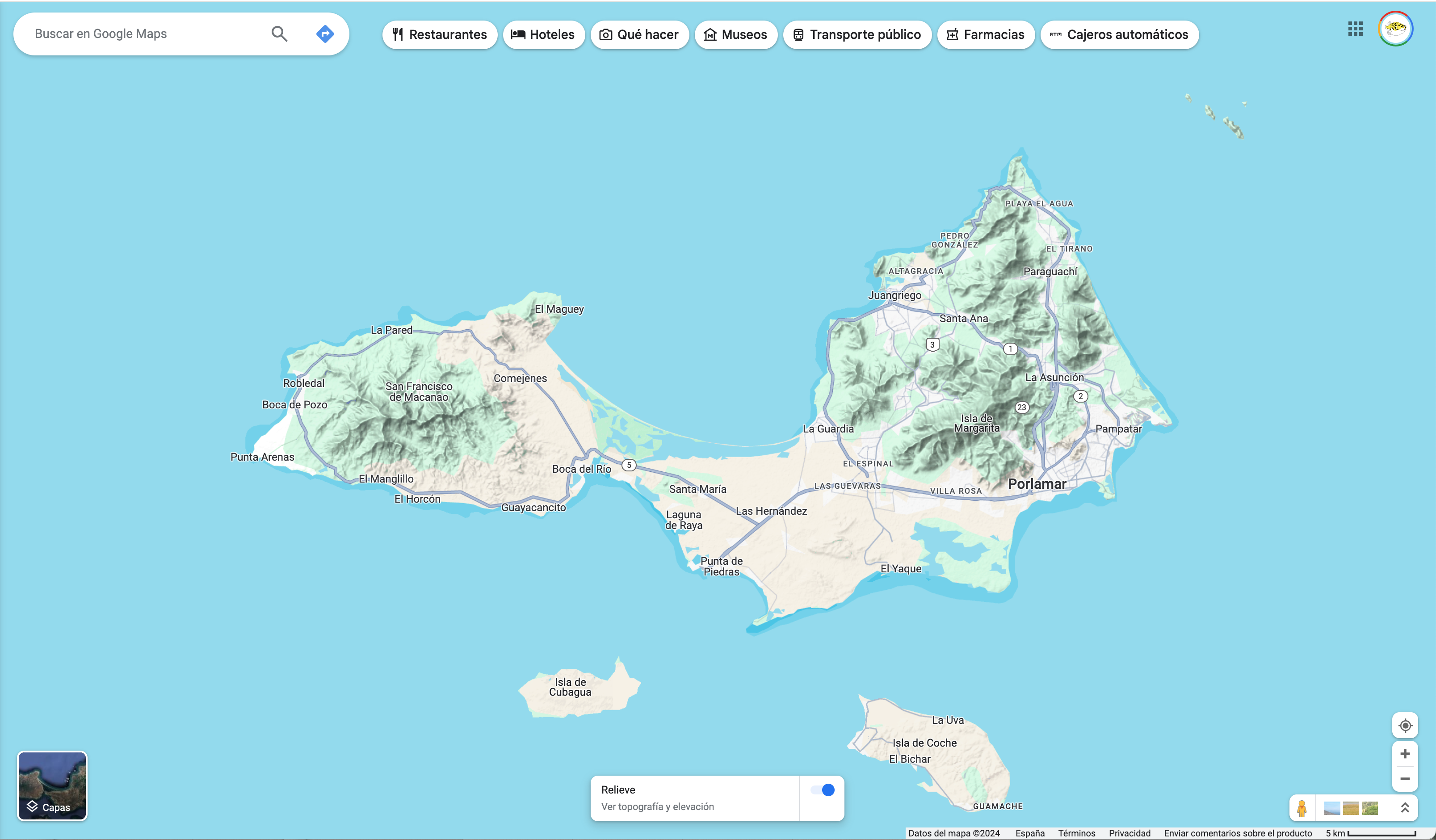Show Farmacias on the map
This screenshot has height=840, width=1436.
click(x=986, y=35)
